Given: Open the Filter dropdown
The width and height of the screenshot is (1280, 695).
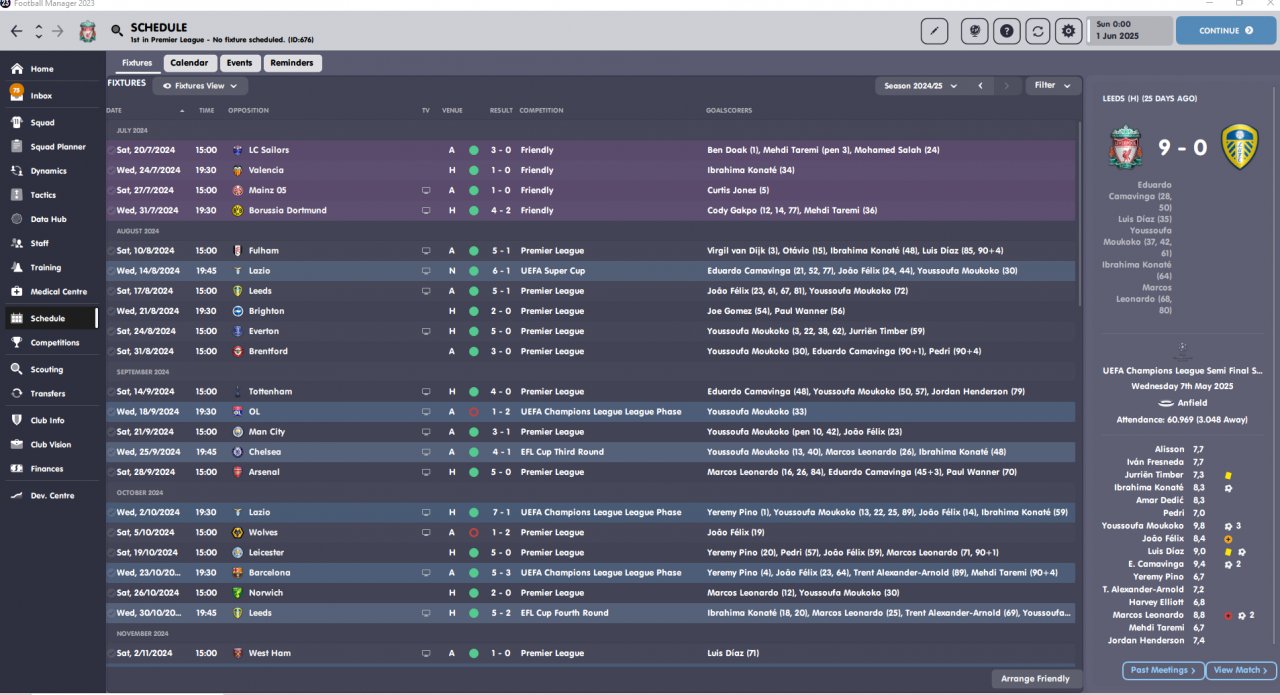Looking at the screenshot, I should click(x=1053, y=86).
